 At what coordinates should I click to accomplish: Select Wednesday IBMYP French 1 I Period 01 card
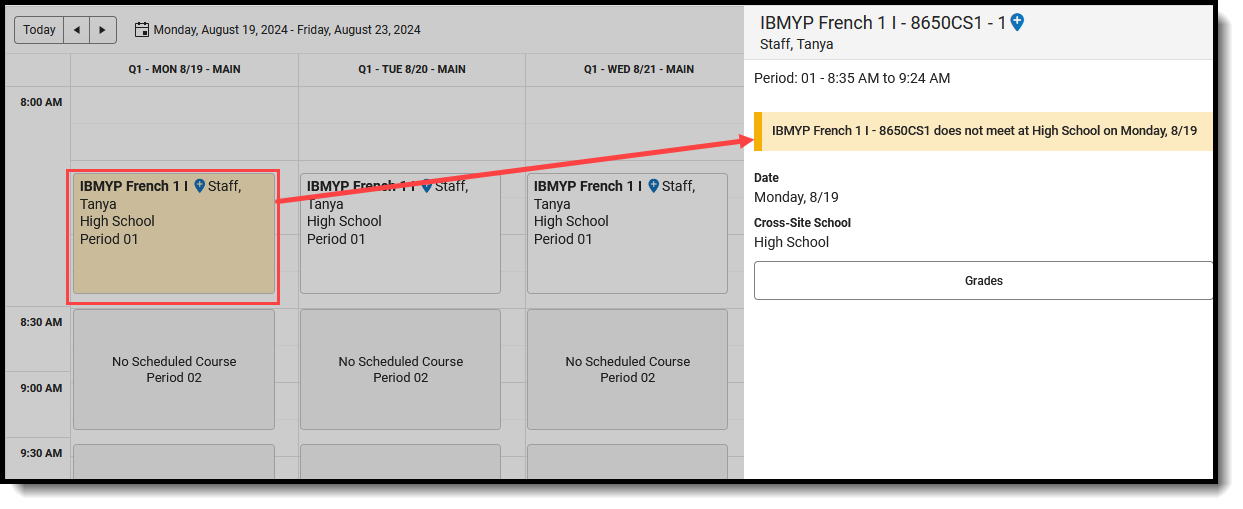[x=627, y=234]
